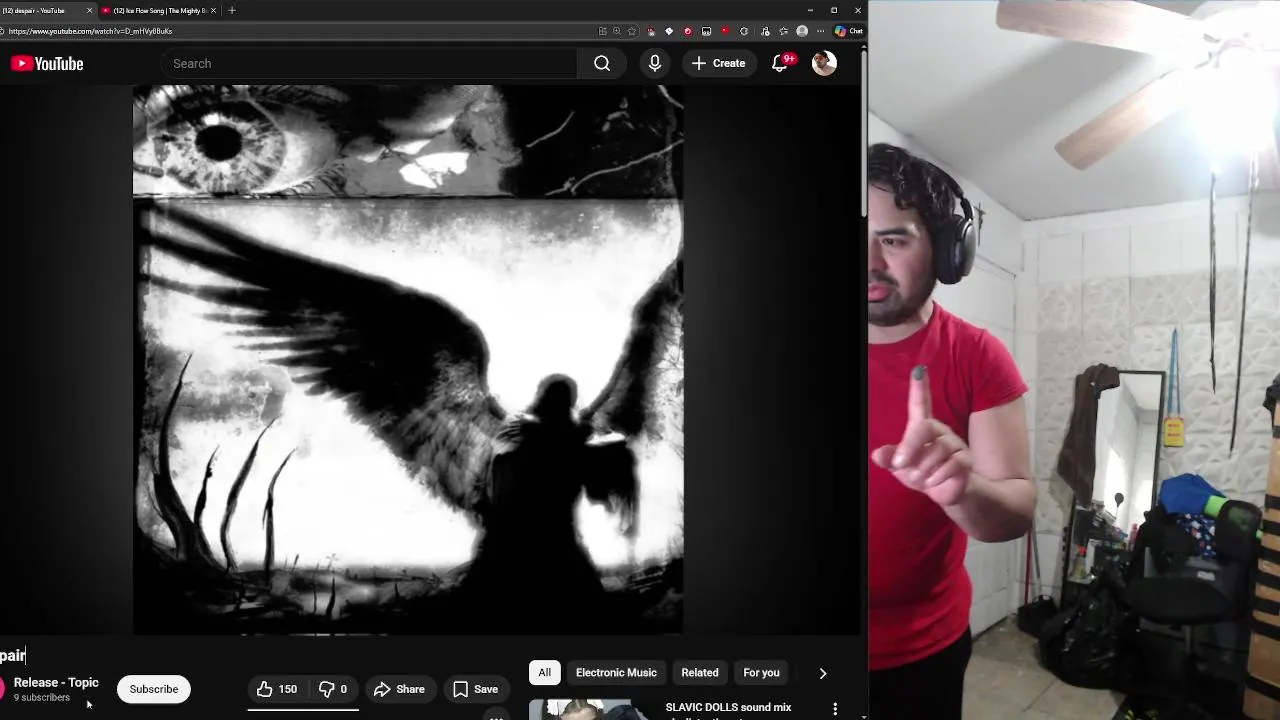
Task: Share this video
Action: 399,689
